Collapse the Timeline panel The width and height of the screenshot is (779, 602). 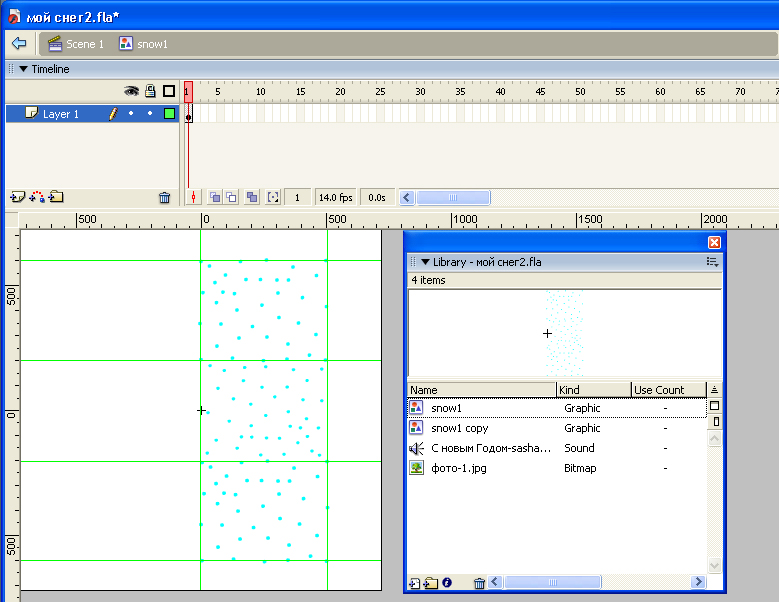(23, 69)
